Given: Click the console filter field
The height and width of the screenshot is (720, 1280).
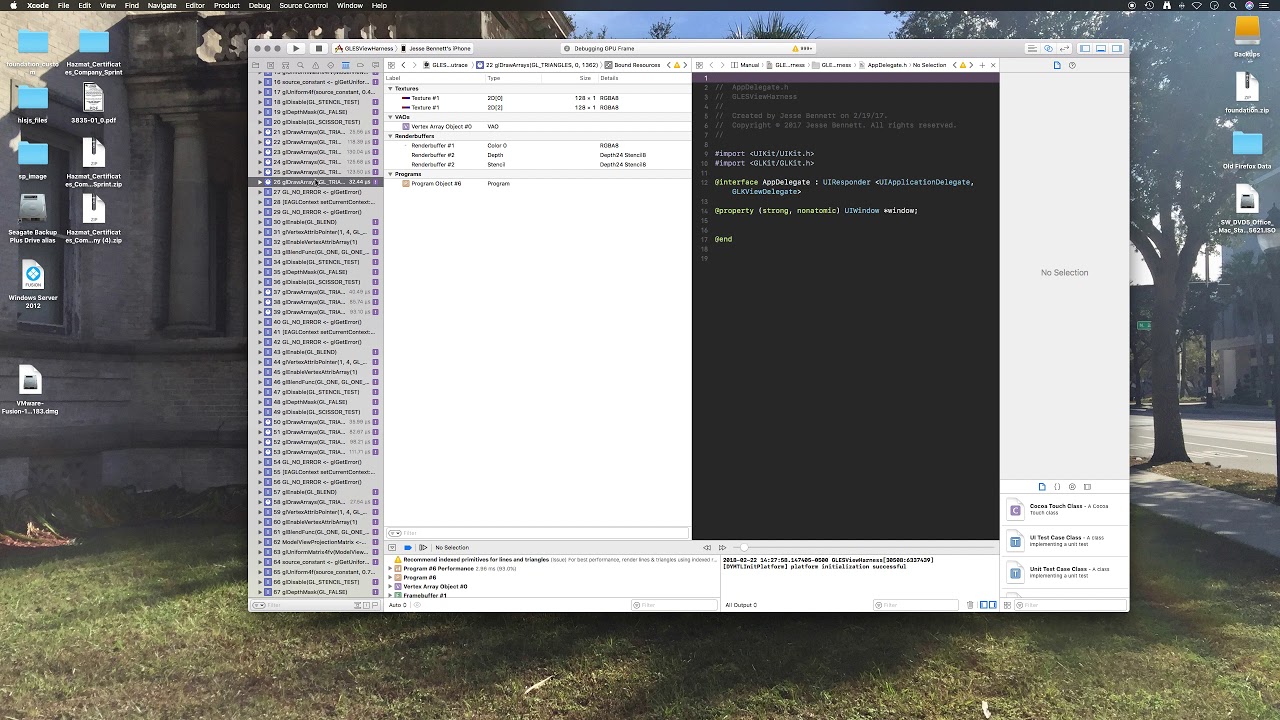Looking at the screenshot, I should click(x=914, y=605).
